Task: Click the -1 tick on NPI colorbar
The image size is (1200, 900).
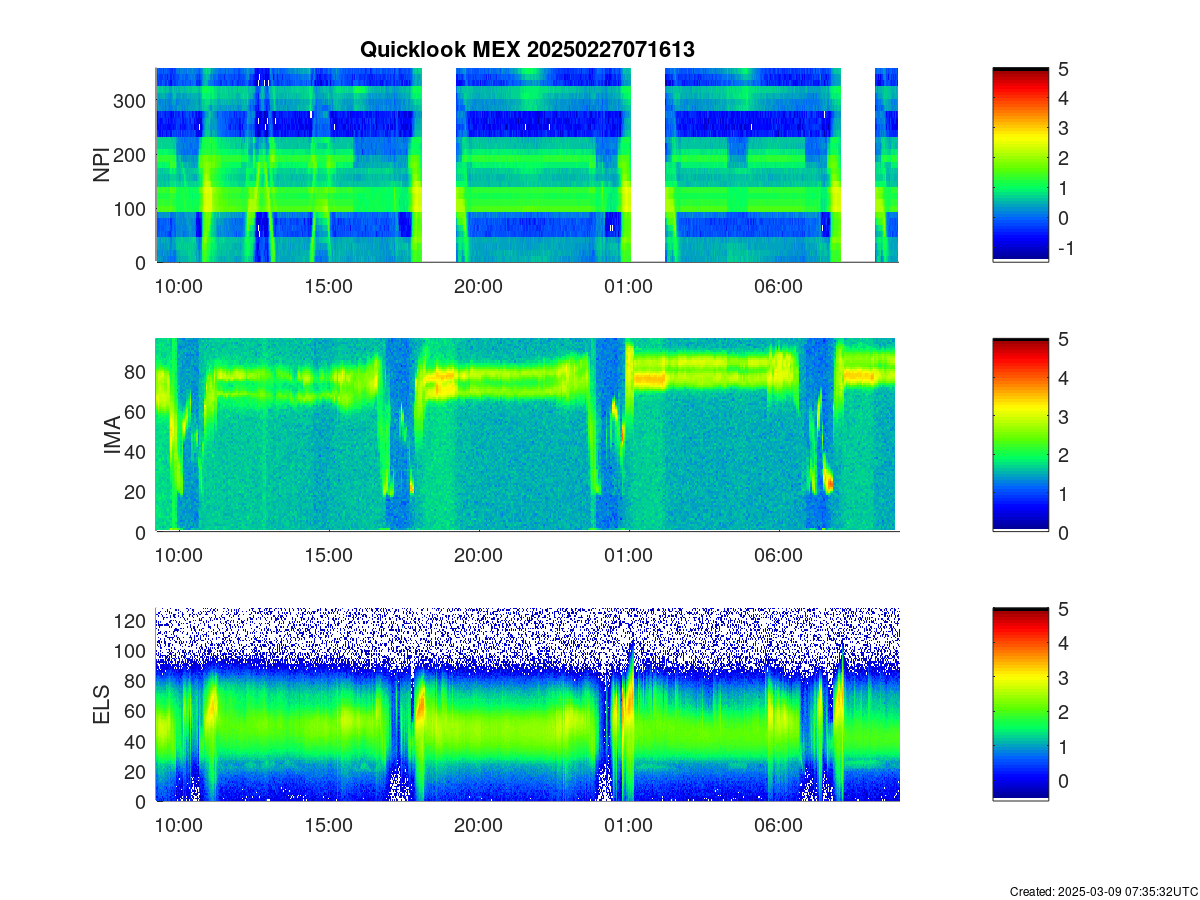Action: coord(1065,248)
